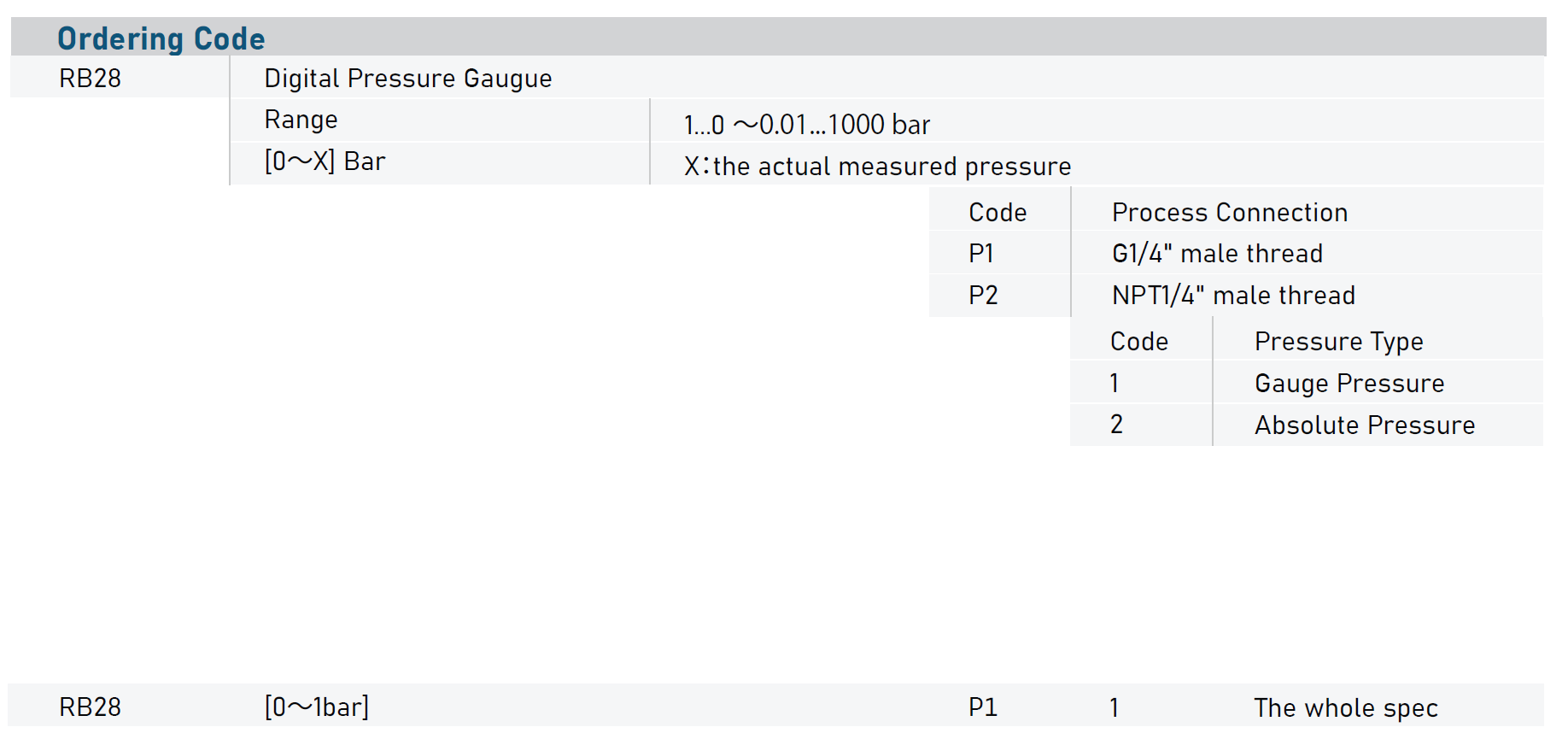Click the Code header beside Process Connection
The image size is (1568, 739).
[997, 213]
